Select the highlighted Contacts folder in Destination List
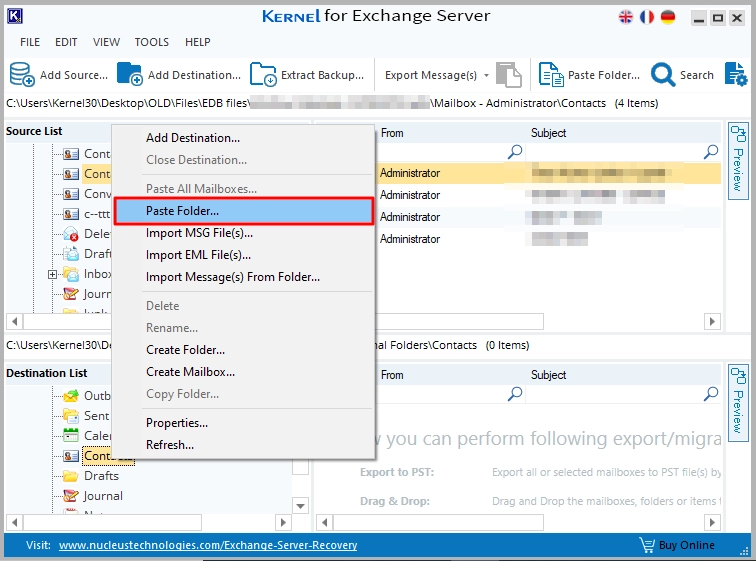Screen dimensions: 756x561 point(108,456)
